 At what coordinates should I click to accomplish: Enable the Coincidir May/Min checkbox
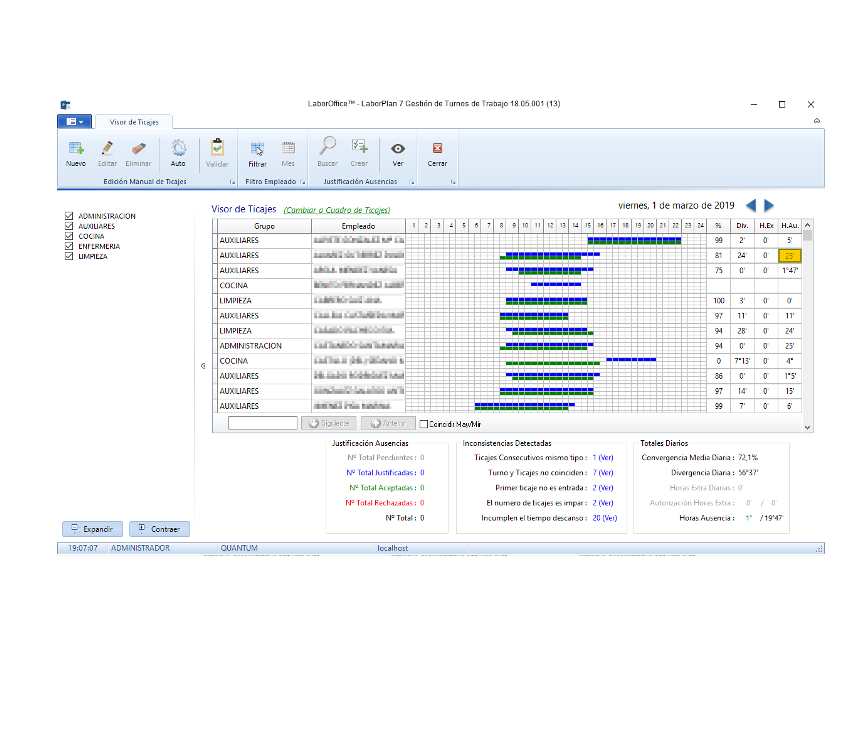pyautogui.click(x=424, y=424)
